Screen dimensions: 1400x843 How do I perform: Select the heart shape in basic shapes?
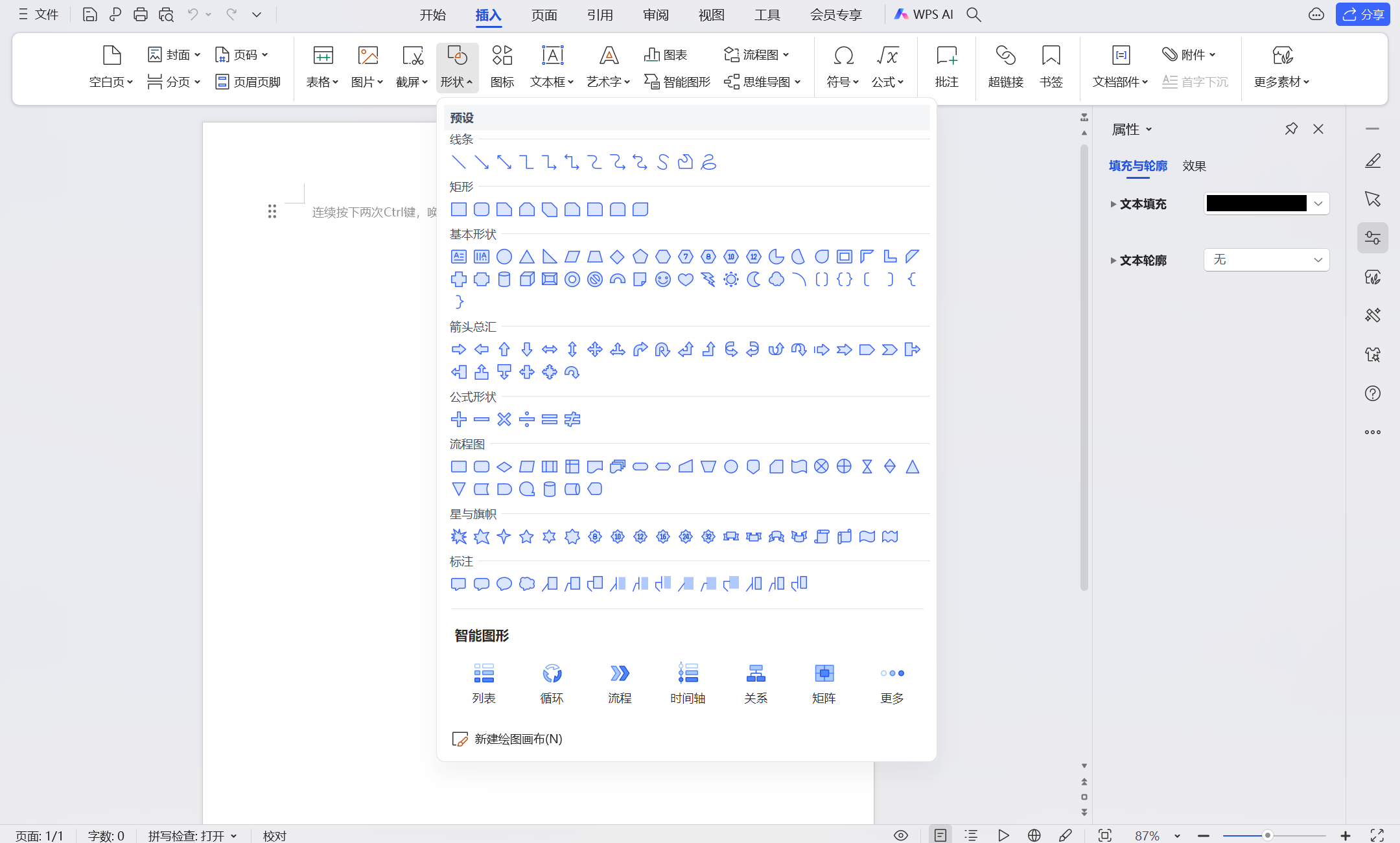(685, 279)
